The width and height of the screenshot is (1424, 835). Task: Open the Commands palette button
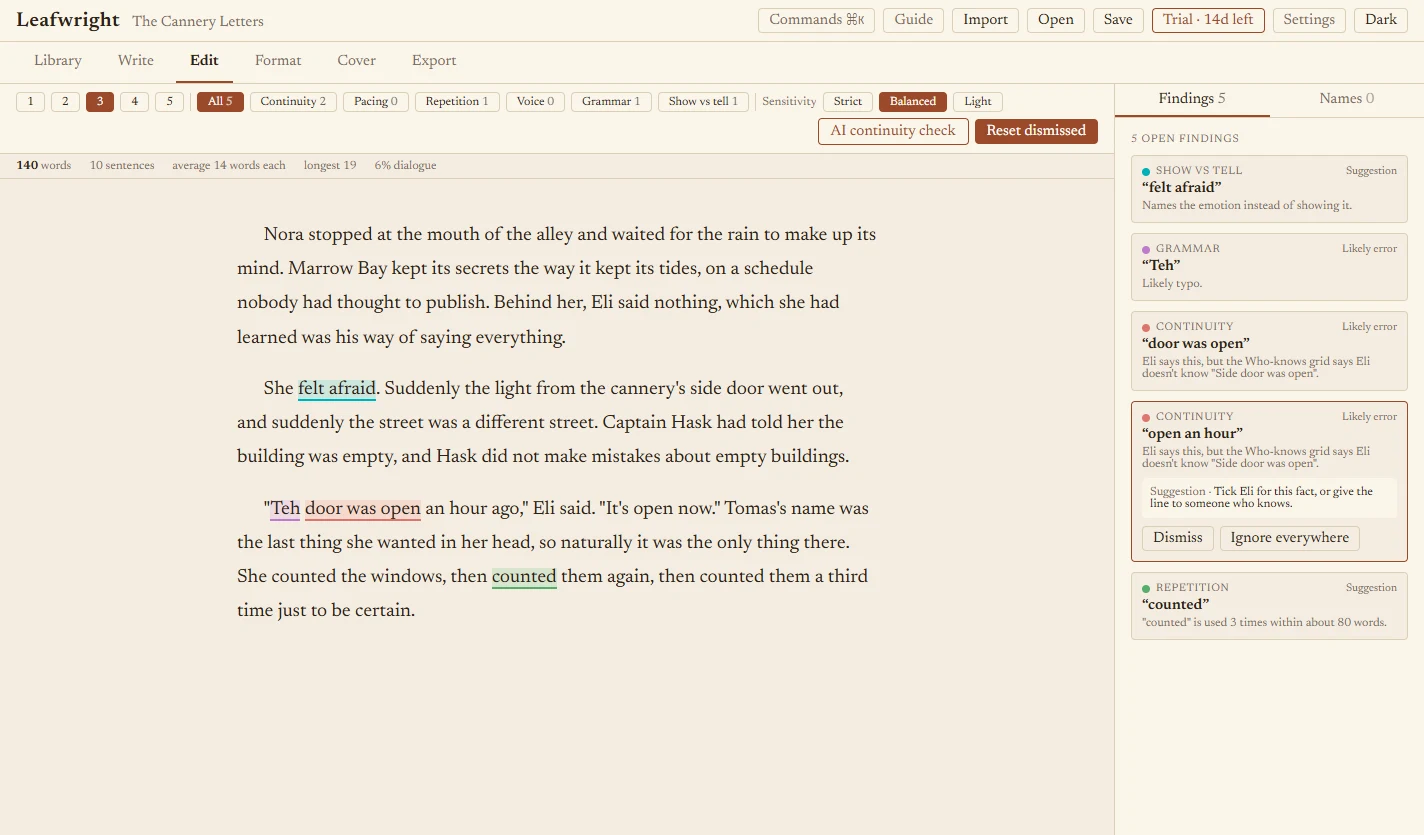[x=817, y=20]
